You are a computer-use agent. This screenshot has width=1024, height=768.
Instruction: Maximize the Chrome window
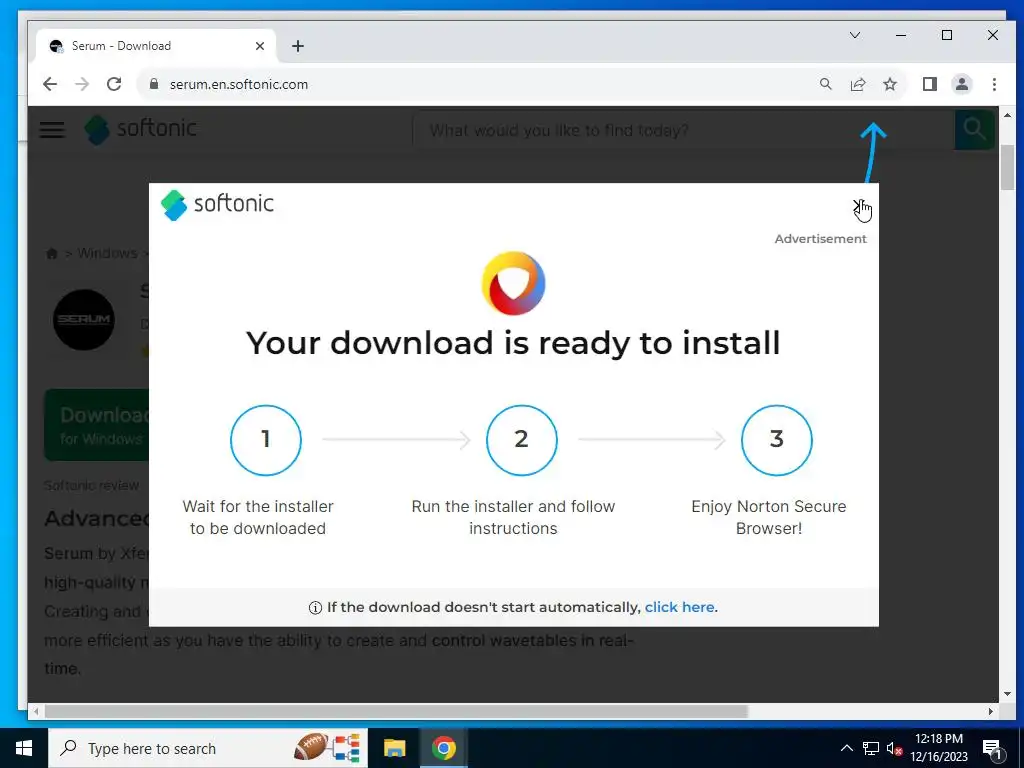[947, 35]
